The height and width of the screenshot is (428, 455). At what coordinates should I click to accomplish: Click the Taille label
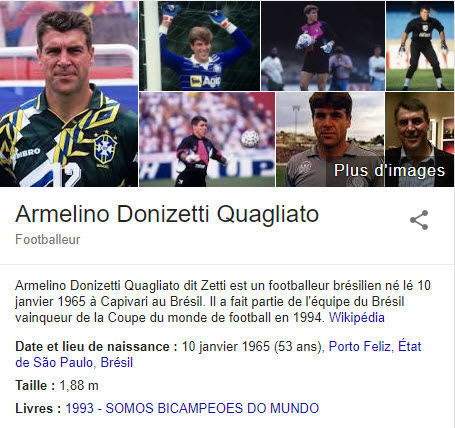click(x=35, y=386)
